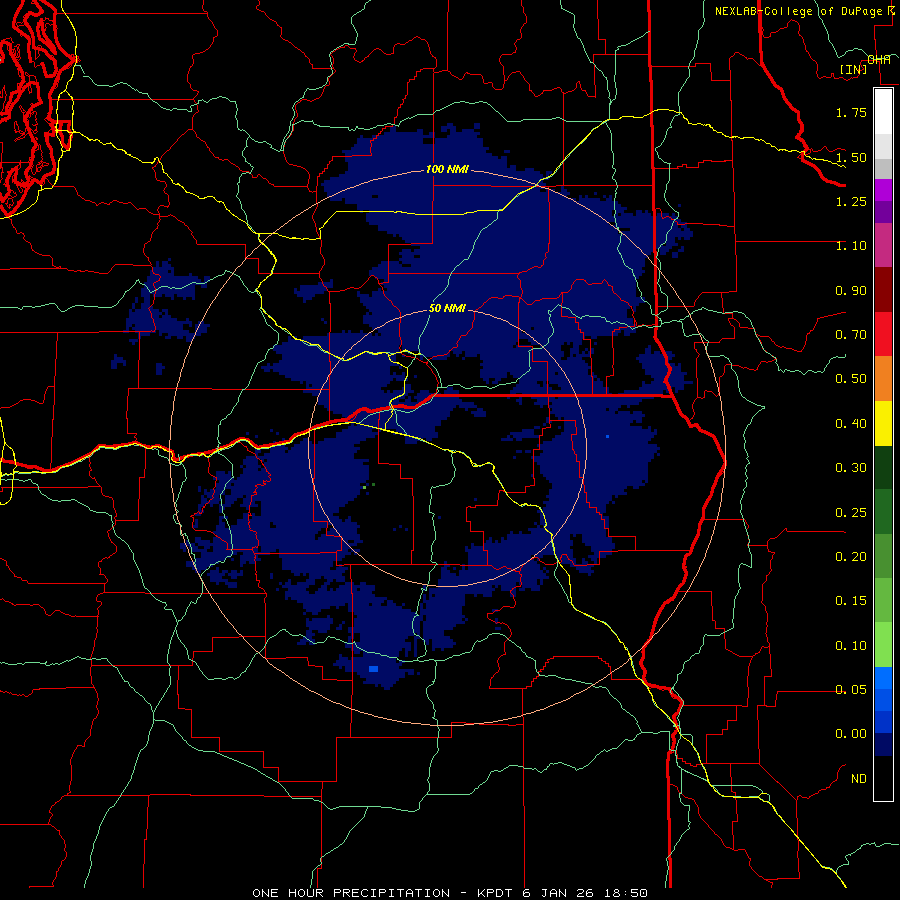This screenshot has height=900, width=900.
Task: Pick the white swatch on the color scale
Action: [x=883, y=111]
